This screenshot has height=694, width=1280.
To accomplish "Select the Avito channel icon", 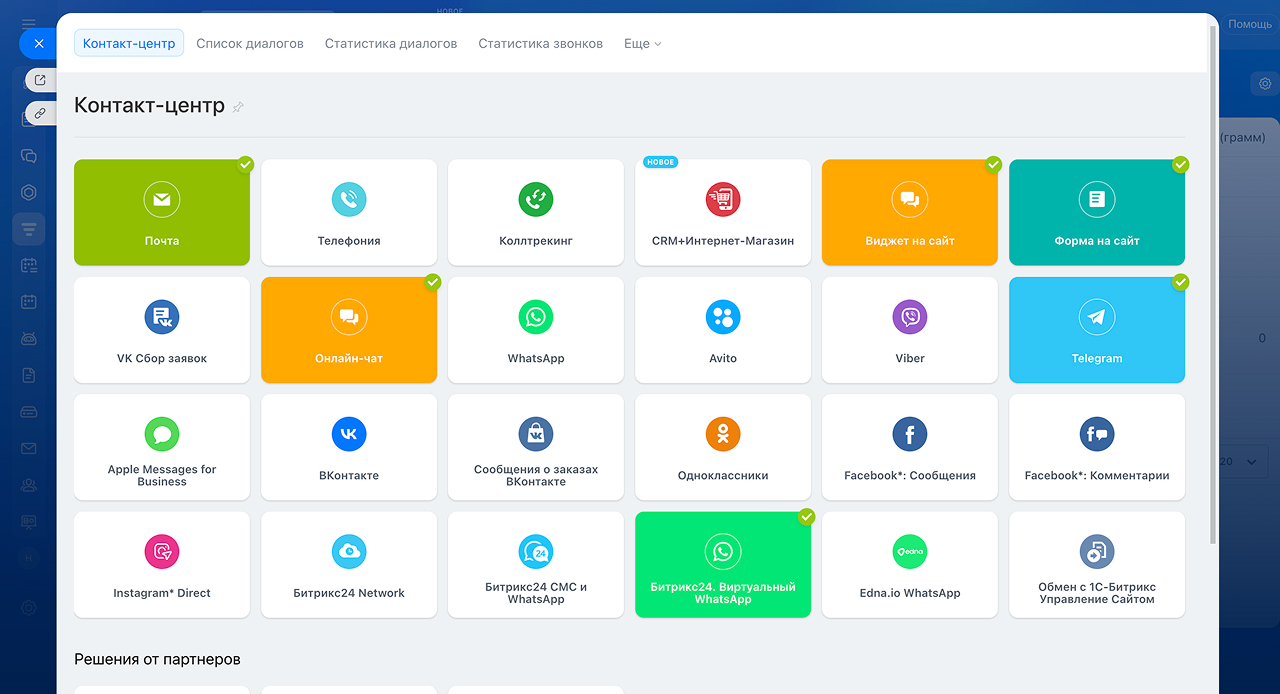I will tap(723, 317).
